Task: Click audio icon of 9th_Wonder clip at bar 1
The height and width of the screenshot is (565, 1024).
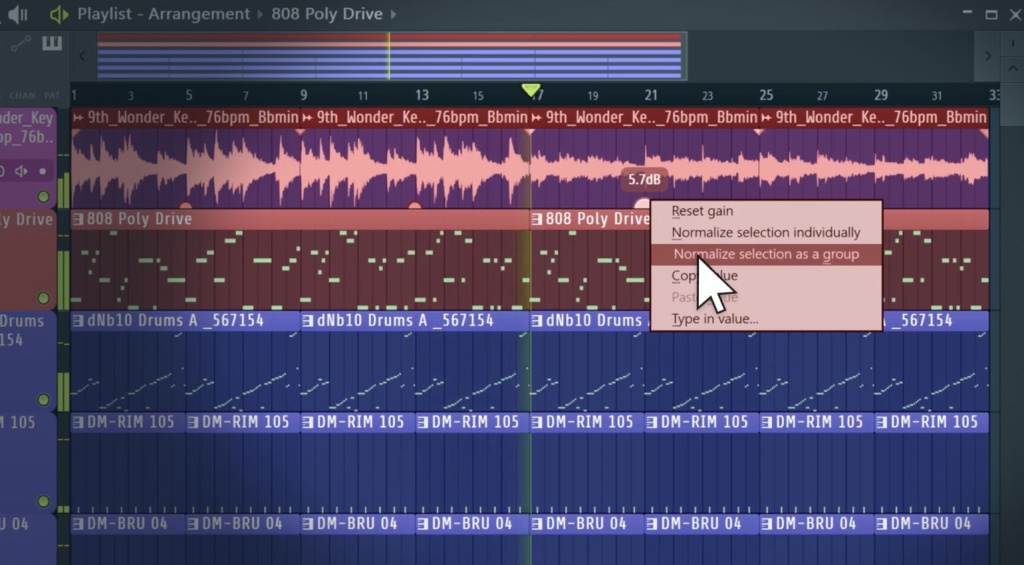Action: pos(78,118)
